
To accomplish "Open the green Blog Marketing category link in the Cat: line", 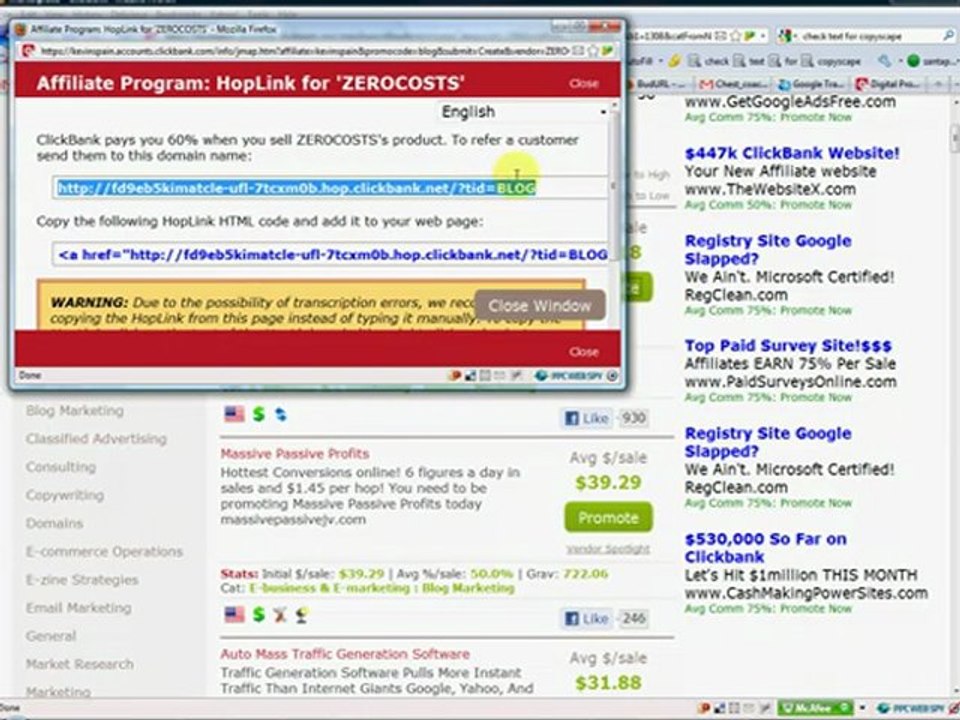I will (x=467, y=588).
